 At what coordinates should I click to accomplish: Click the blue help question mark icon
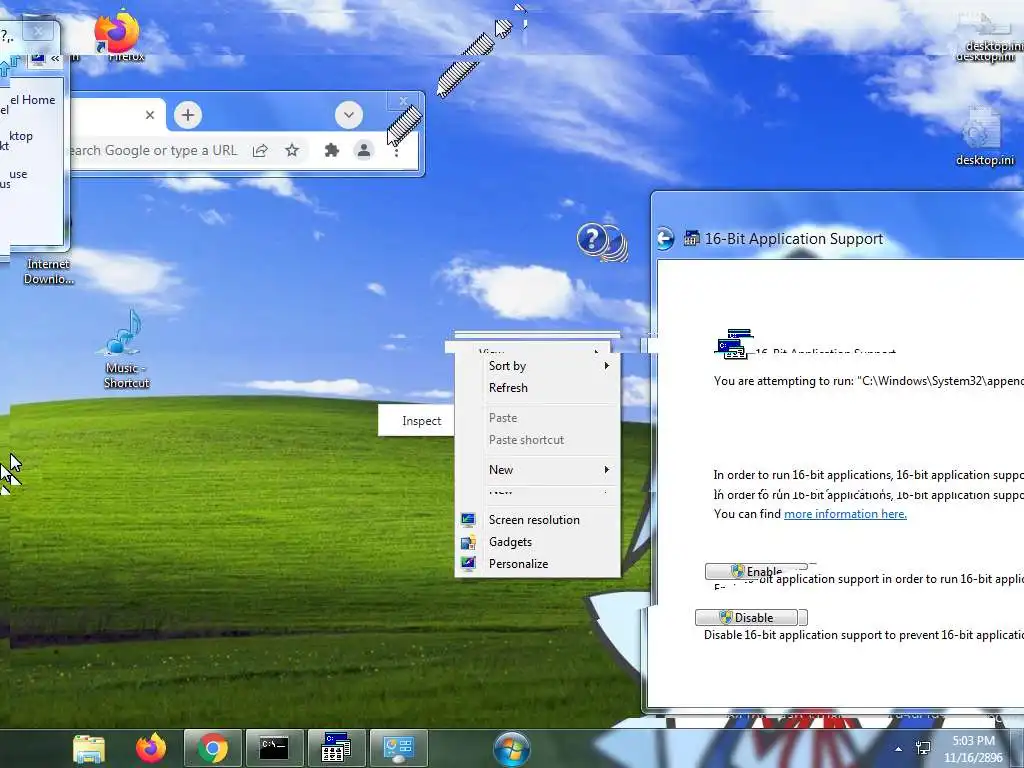[592, 239]
